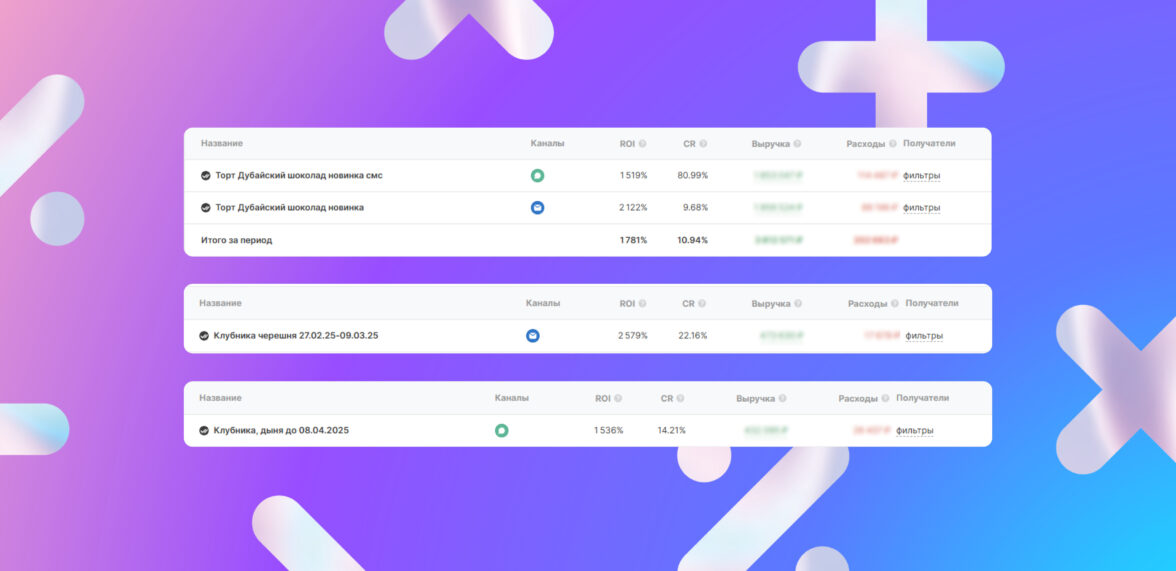Click Каналы header in Торт Дубайский table
The width and height of the screenshot is (1176, 571).
point(547,143)
